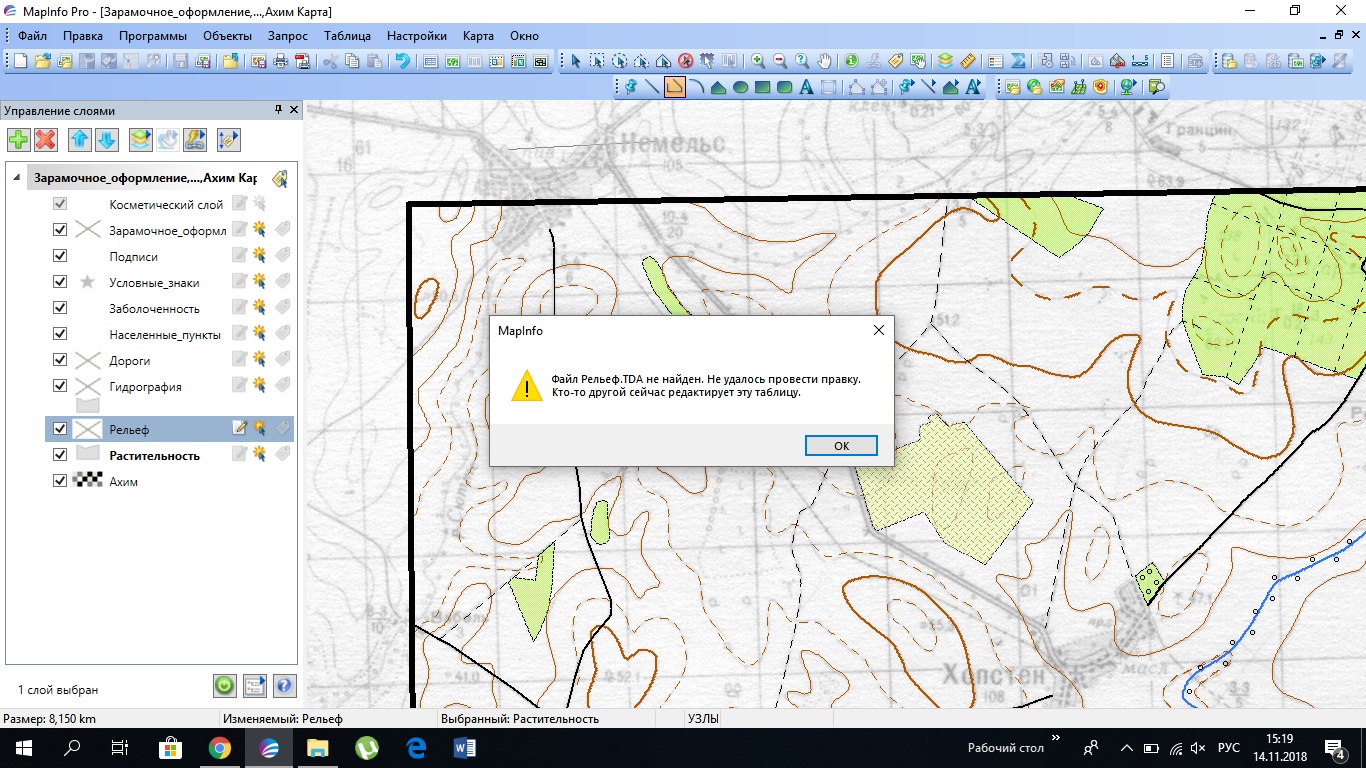
Task: Select the Line drawing tool
Action: [x=652, y=87]
